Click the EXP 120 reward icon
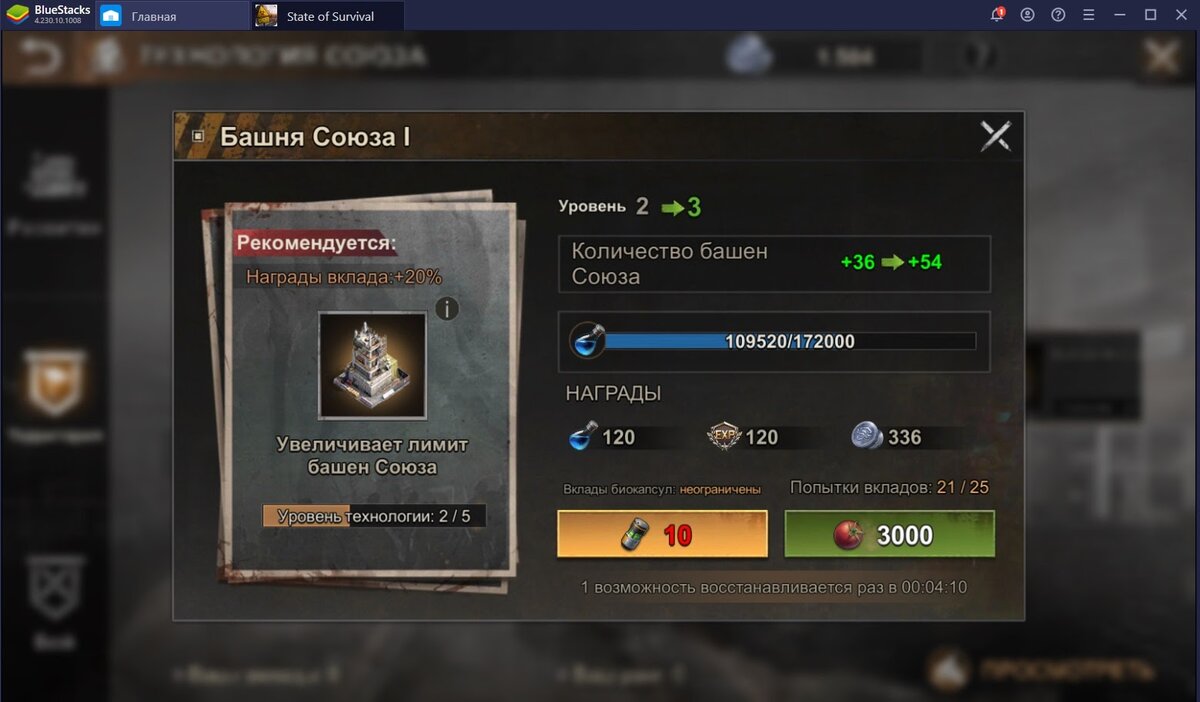The width and height of the screenshot is (1200, 702). [723, 436]
